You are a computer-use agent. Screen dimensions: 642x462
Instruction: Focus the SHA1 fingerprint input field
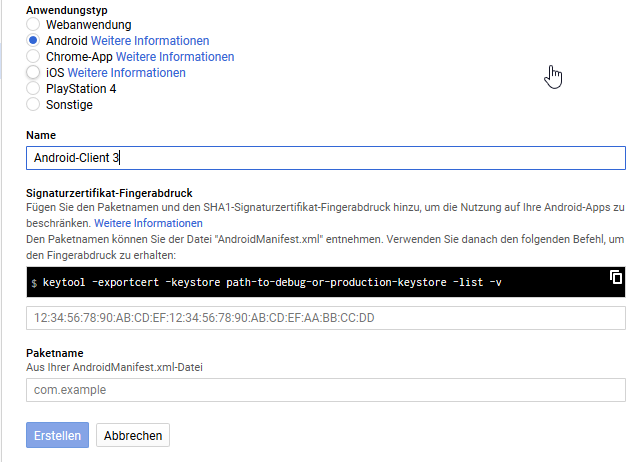(325, 319)
